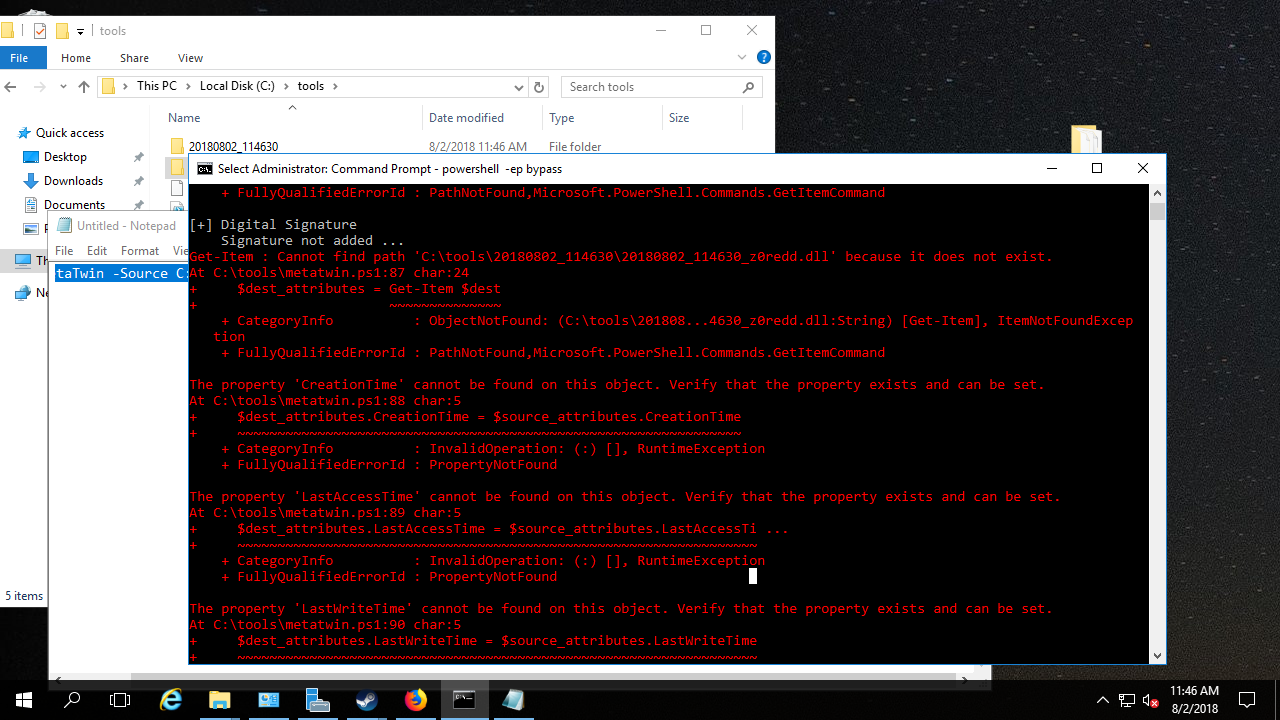Go up one folder level
This screenshot has width=1280, height=720.
coord(84,87)
